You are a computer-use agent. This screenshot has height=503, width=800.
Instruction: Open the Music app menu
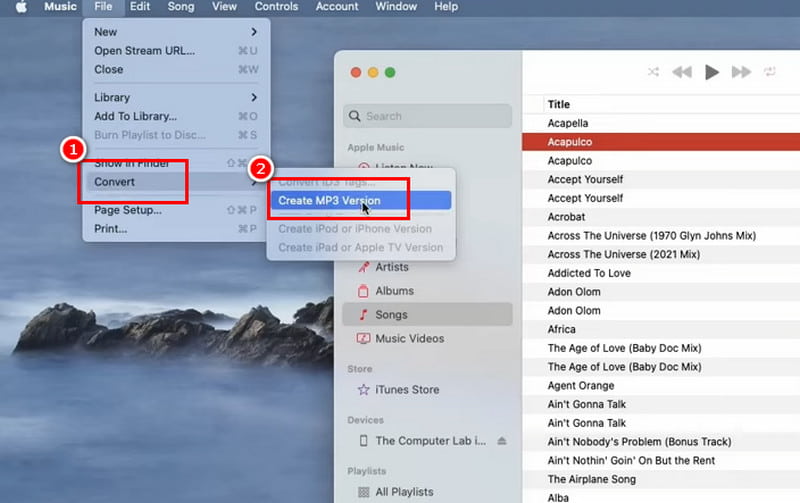click(x=60, y=7)
